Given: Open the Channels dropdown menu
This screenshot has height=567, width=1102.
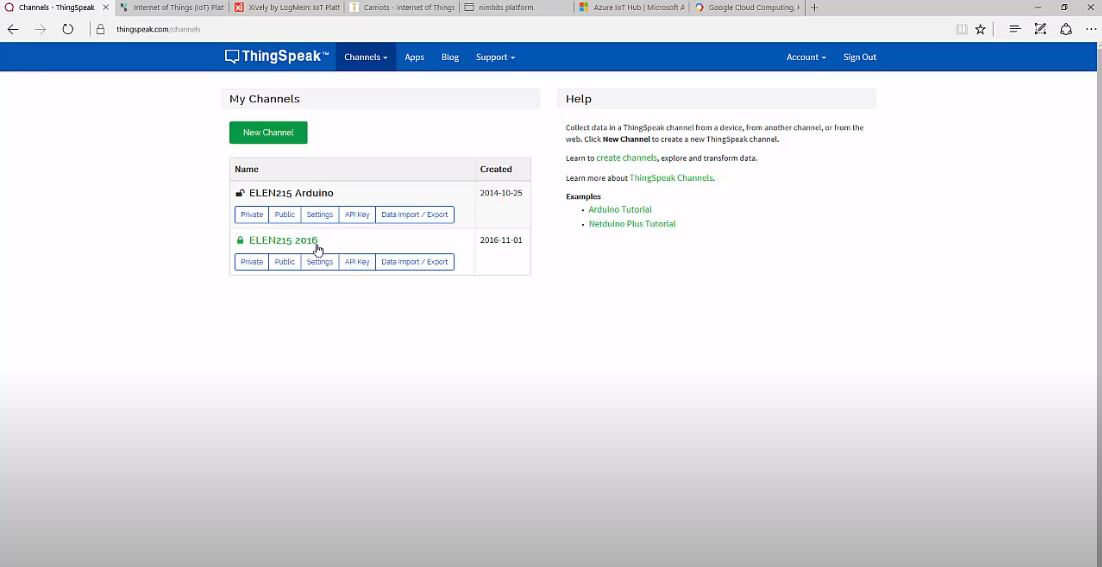Looking at the screenshot, I should pos(365,57).
